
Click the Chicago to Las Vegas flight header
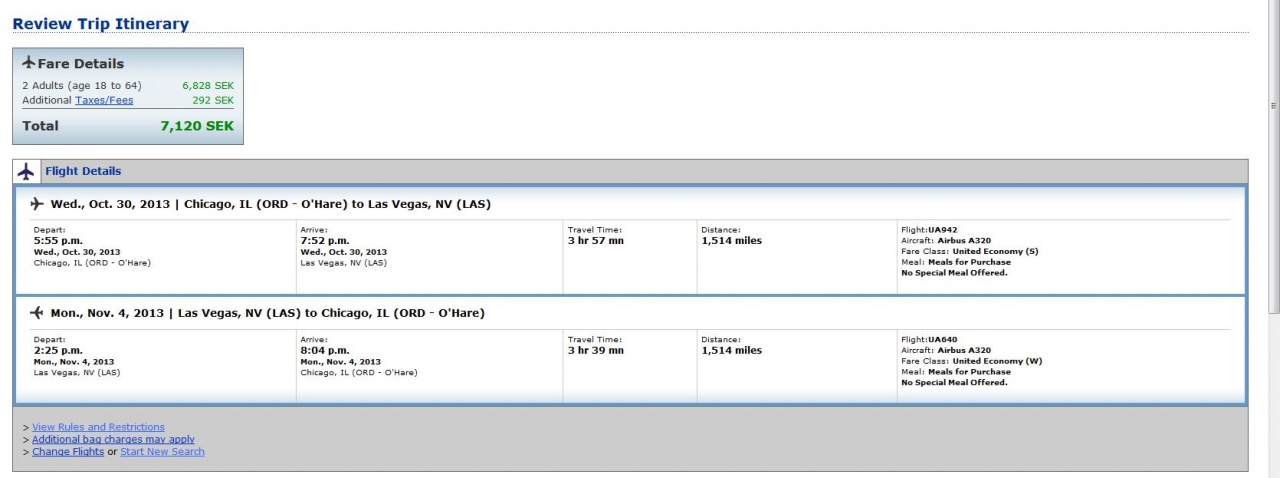[270, 204]
